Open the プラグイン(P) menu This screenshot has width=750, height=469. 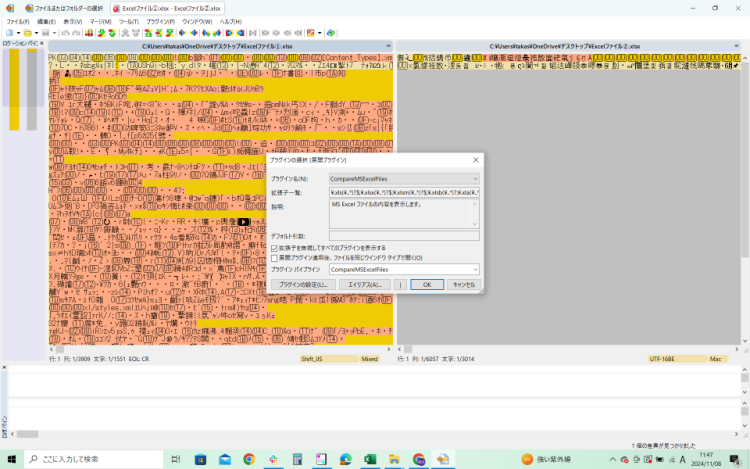(x=159, y=20)
